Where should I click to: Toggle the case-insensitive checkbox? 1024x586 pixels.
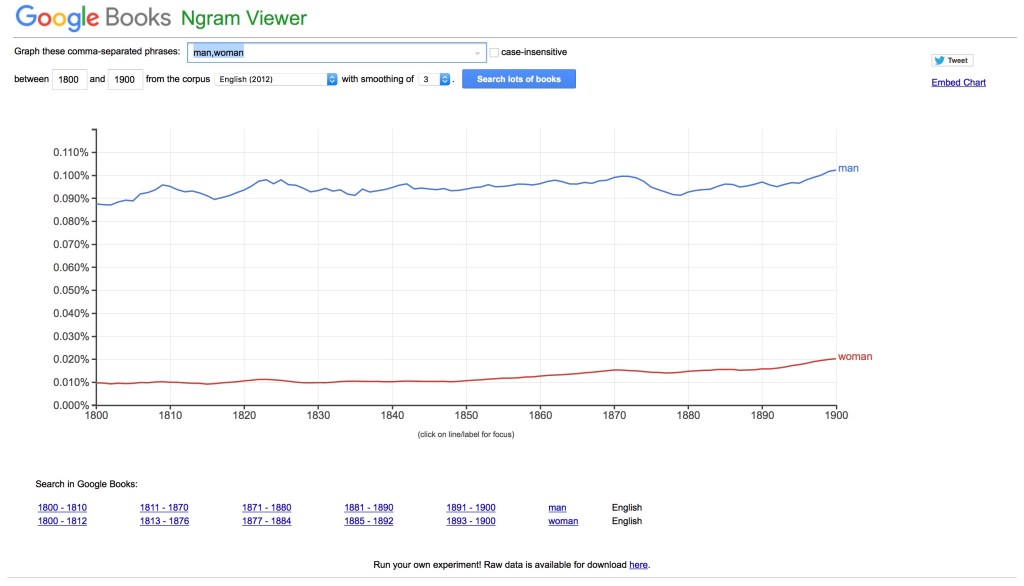point(494,52)
